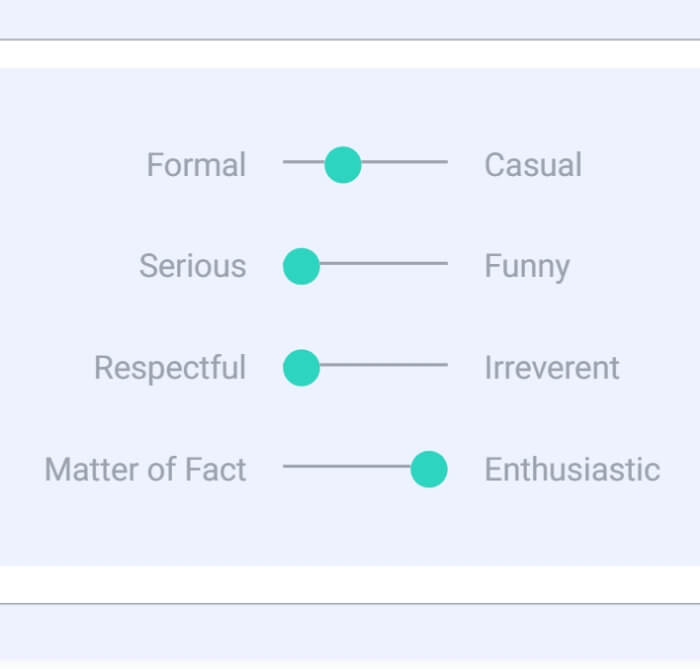Click the Serious to Funny slider handle
700x669 pixels.
click(301, 267)
